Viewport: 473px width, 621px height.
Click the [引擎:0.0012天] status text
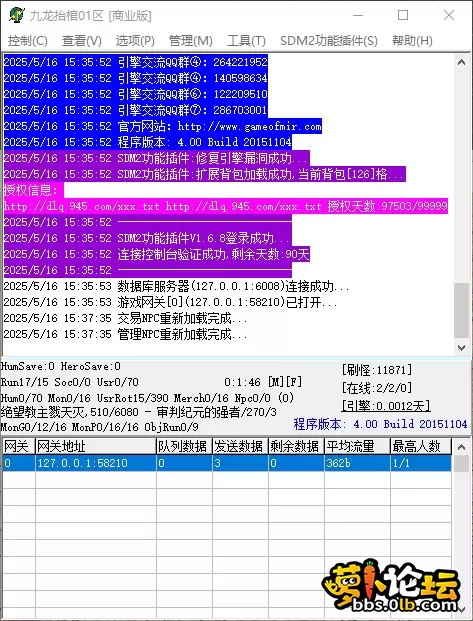click(x=386, y=406)
